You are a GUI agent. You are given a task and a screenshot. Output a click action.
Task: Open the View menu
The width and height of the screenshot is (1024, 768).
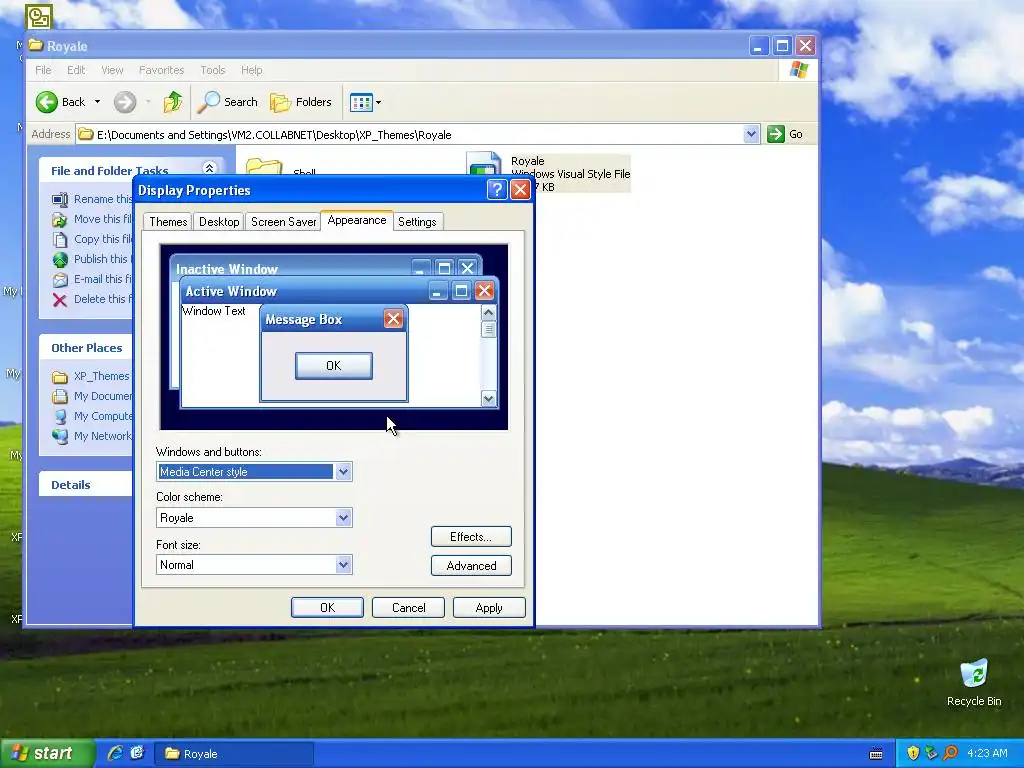(112, 70)
